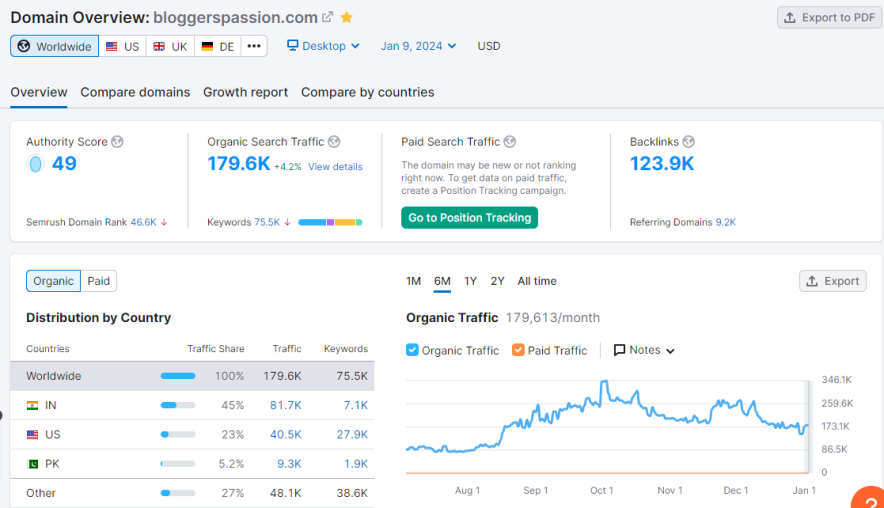The height and width of the screenshot is (508, 884).
Task: Select the US flag database
Action: [122, 46]
